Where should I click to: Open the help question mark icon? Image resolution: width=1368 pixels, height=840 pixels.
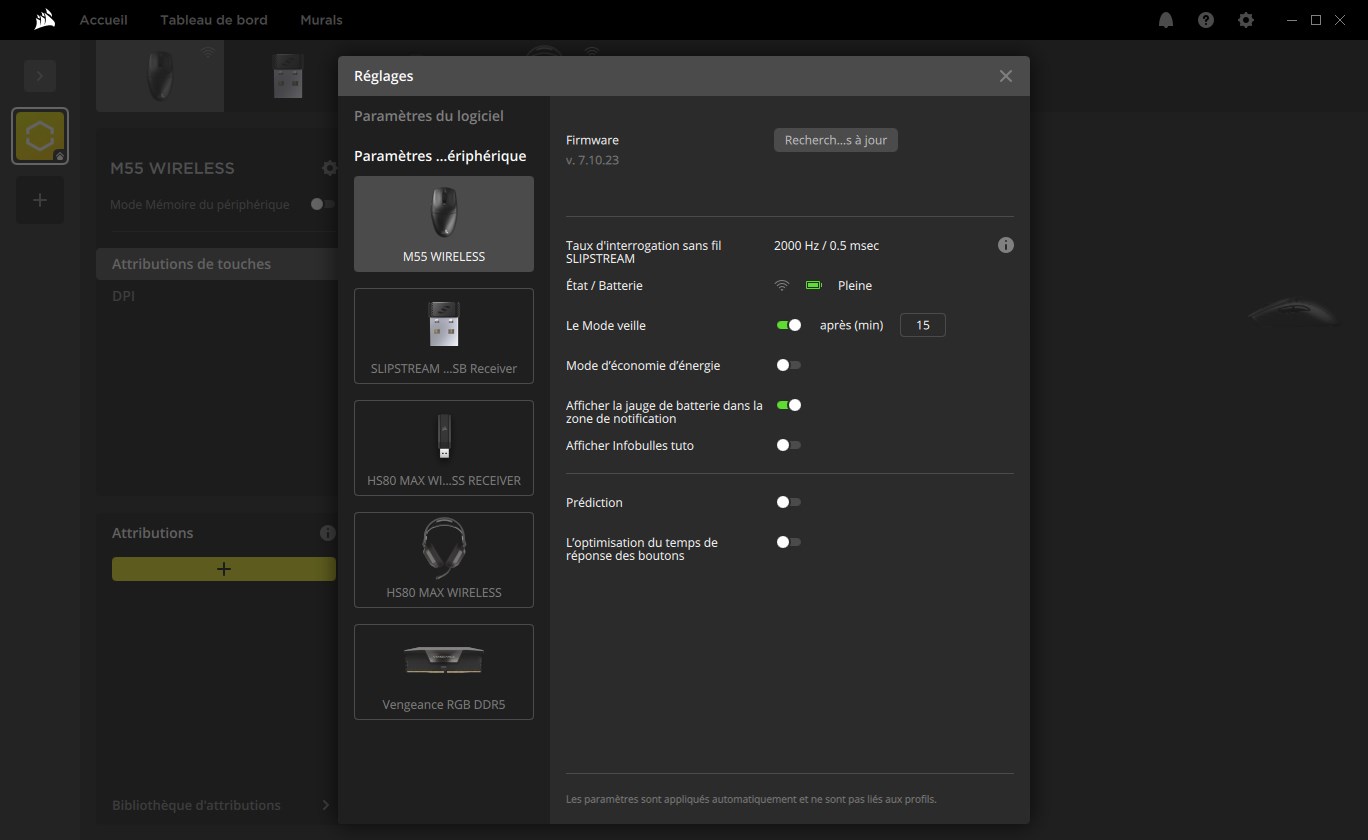(x=1206, y=20)
